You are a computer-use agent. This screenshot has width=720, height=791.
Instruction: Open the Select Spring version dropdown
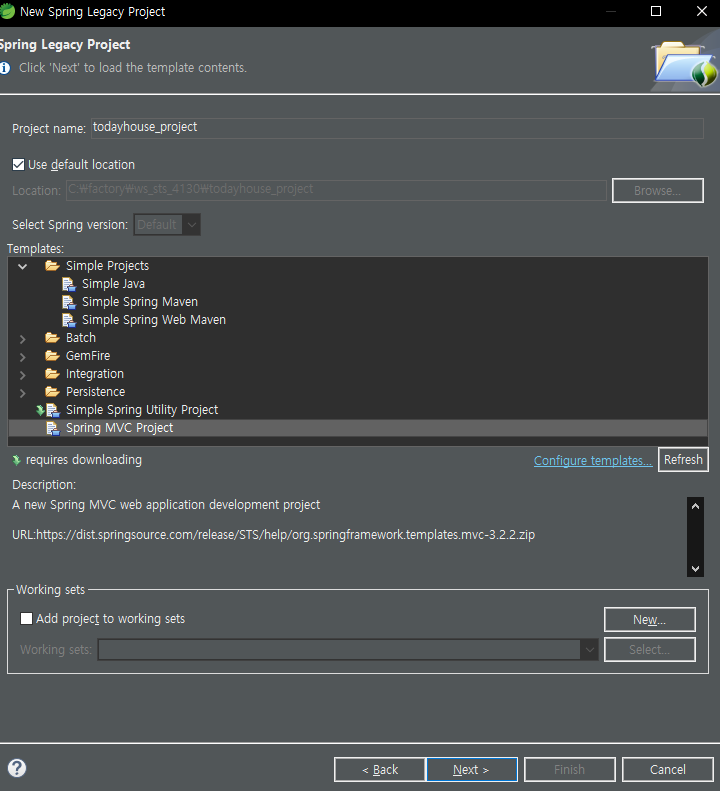click(167, 224)
